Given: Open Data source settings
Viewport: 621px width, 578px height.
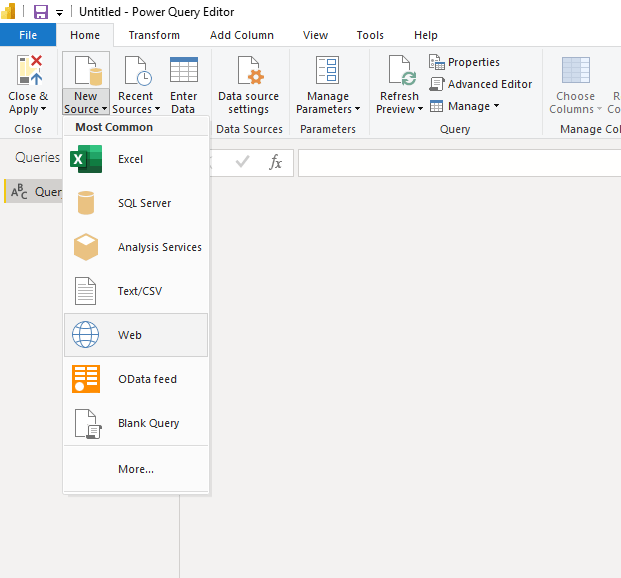Looking at the screenshot, I should [248, 84].
